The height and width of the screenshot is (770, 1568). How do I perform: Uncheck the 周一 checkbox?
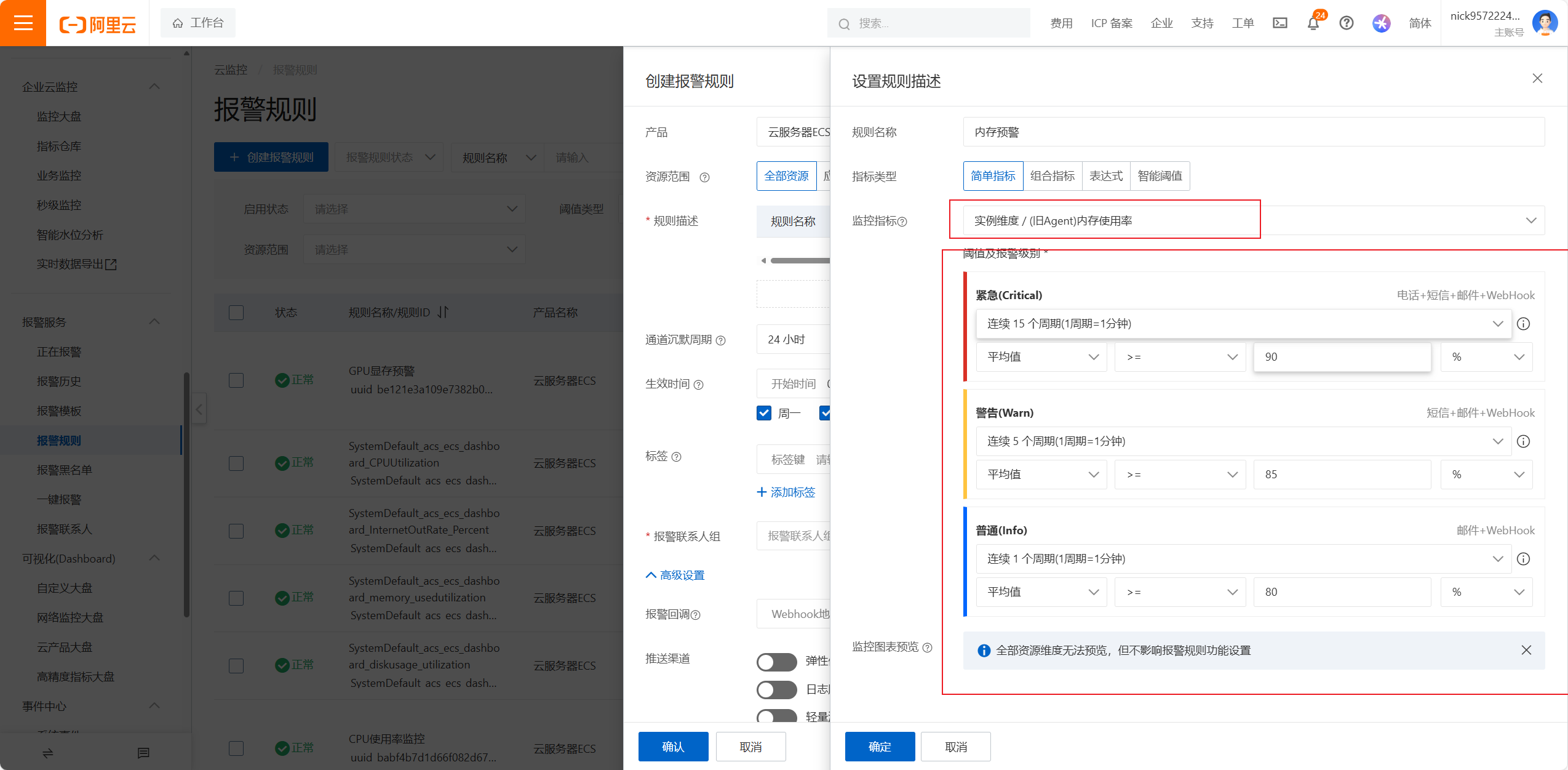click(x=764, y=413)
